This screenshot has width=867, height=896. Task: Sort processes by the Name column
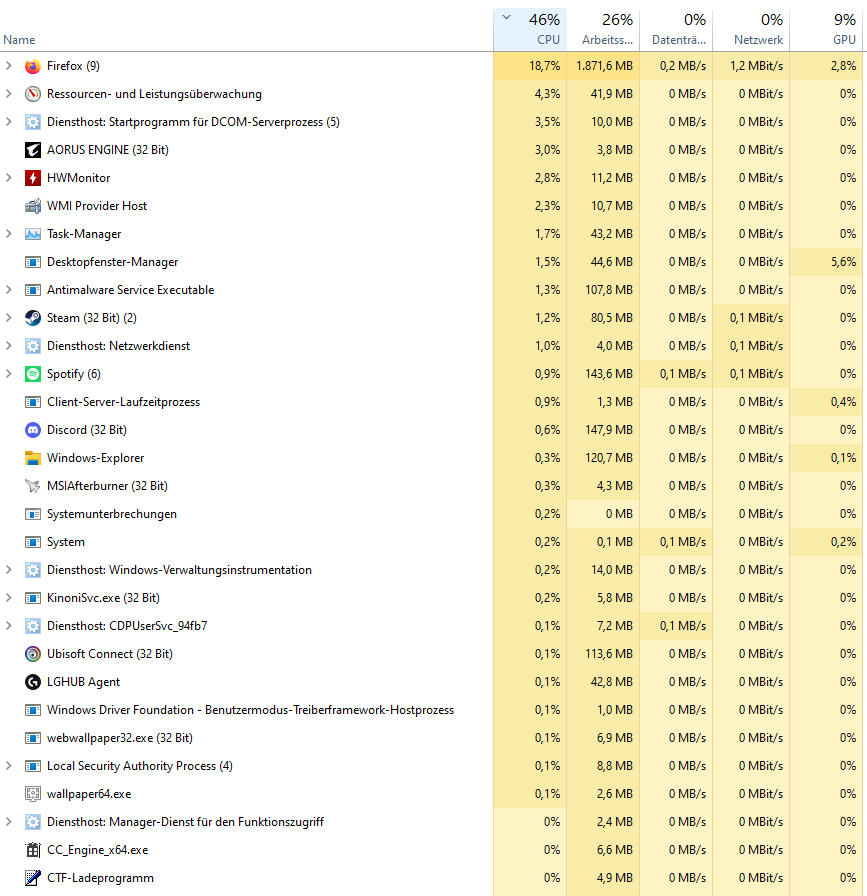coord(19,40)
